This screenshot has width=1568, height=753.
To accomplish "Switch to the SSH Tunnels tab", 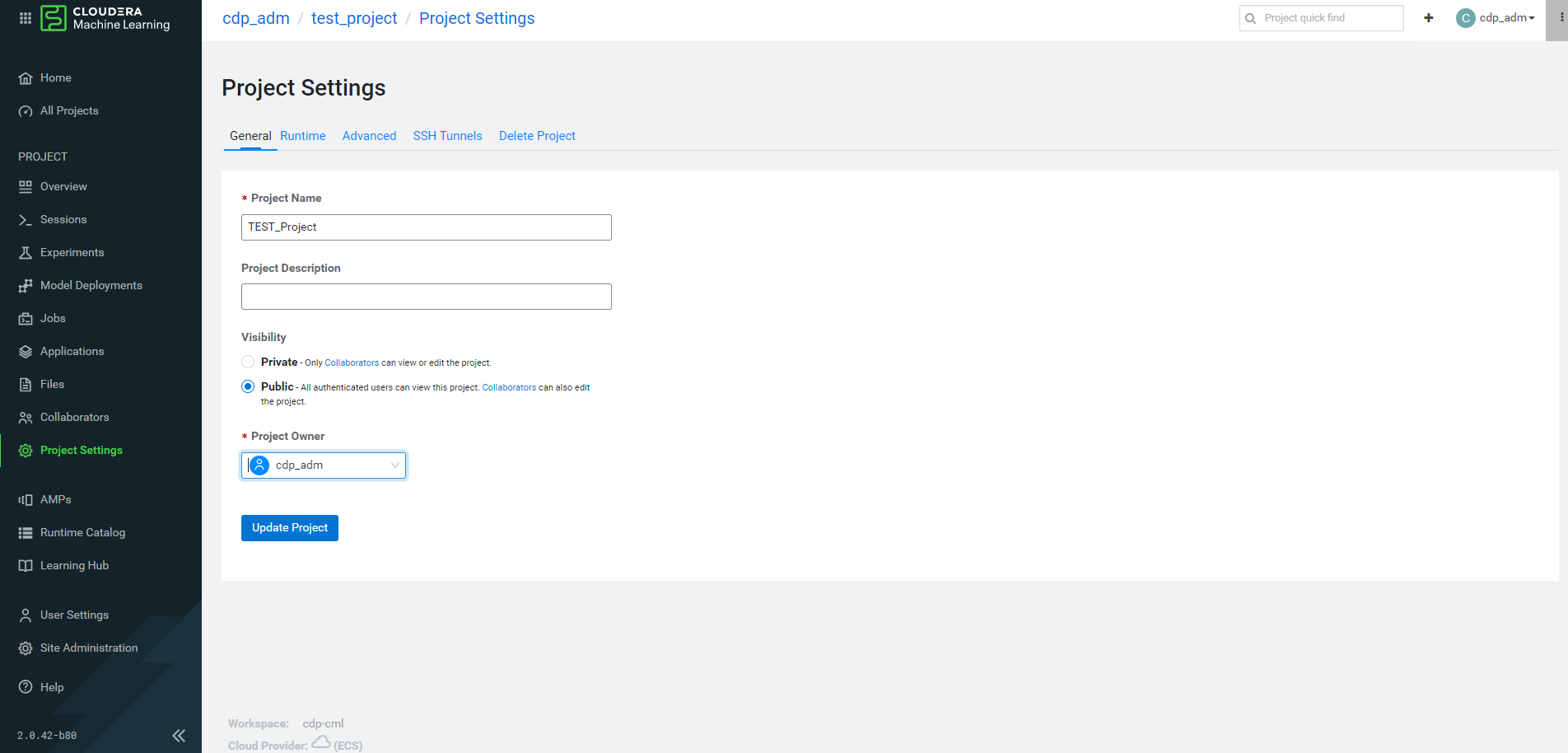I will [x=447, y=135].
